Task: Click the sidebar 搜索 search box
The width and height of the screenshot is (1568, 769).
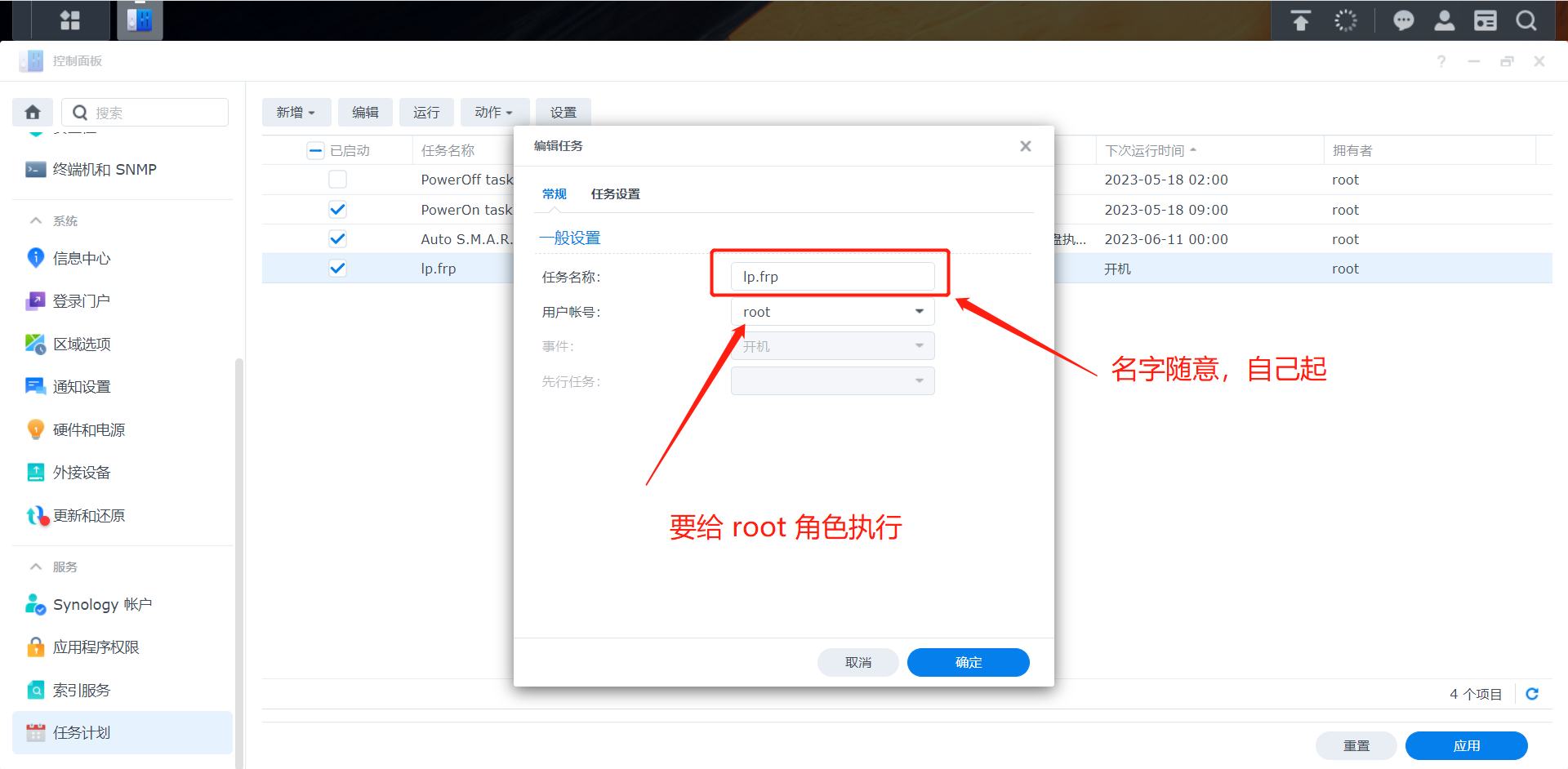Action: (147, 112)
